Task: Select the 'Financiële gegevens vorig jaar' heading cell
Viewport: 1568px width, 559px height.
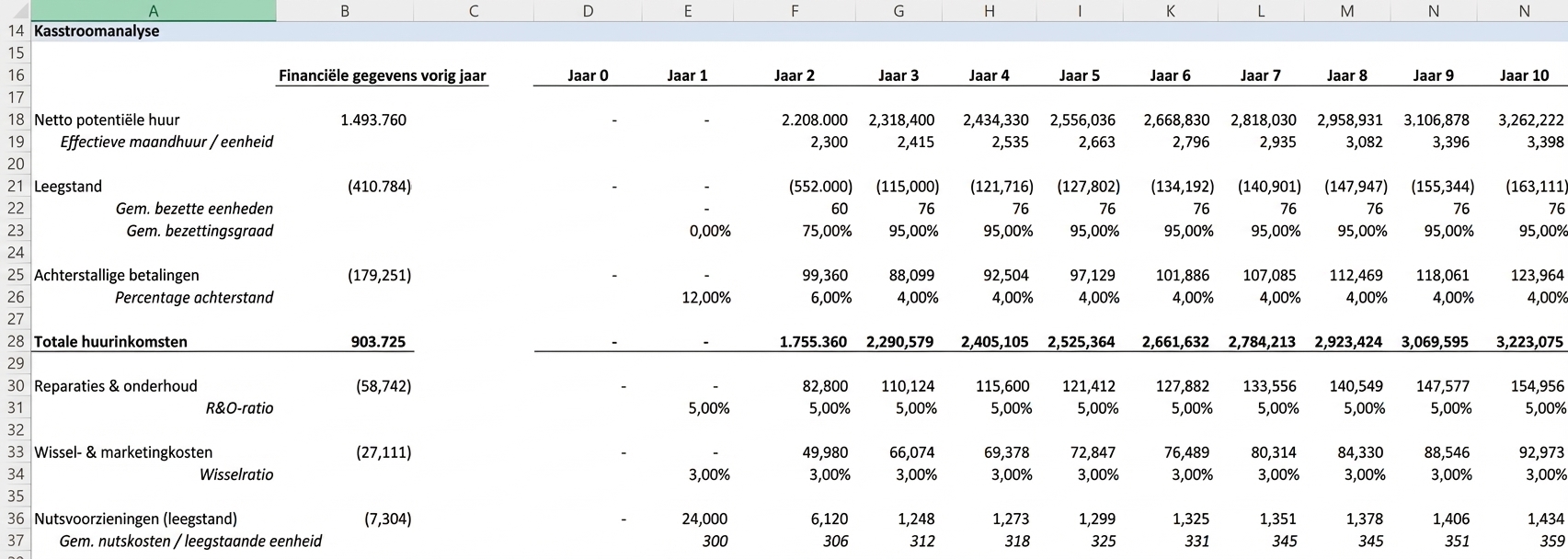Action: coord(382,75)
